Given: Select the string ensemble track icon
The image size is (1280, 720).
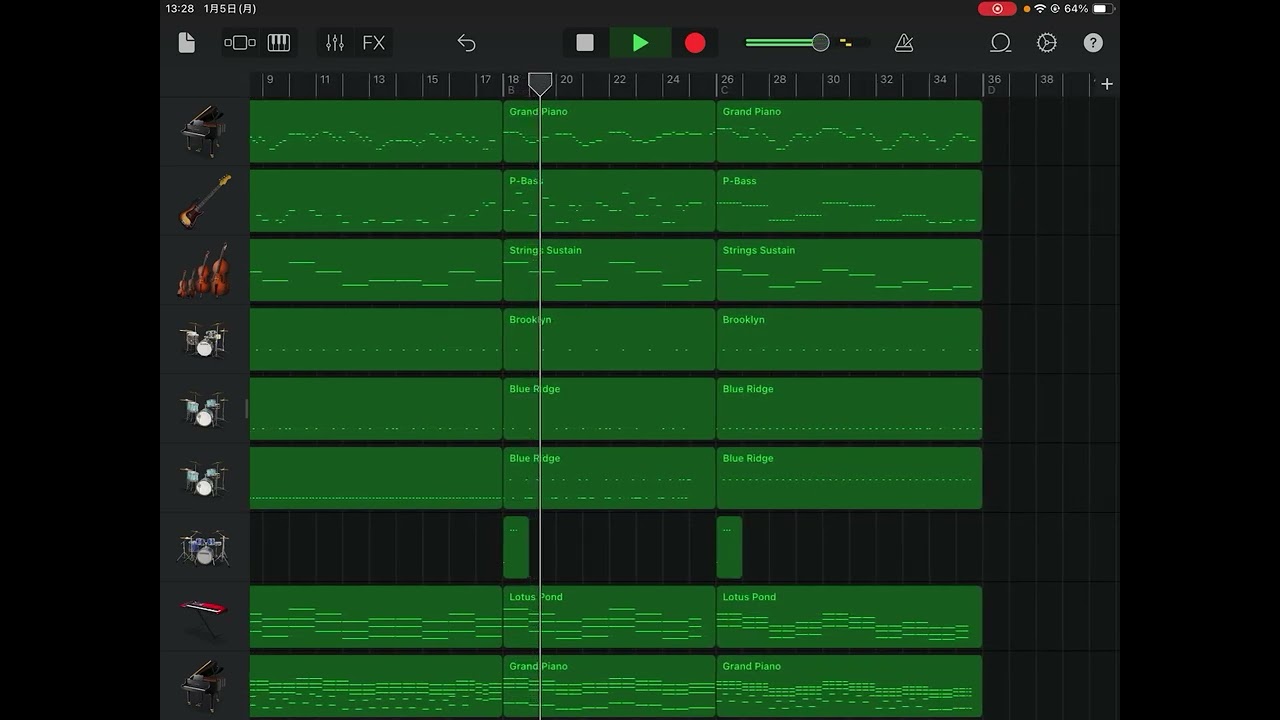Looking at the screenshot, I should 205,270.
